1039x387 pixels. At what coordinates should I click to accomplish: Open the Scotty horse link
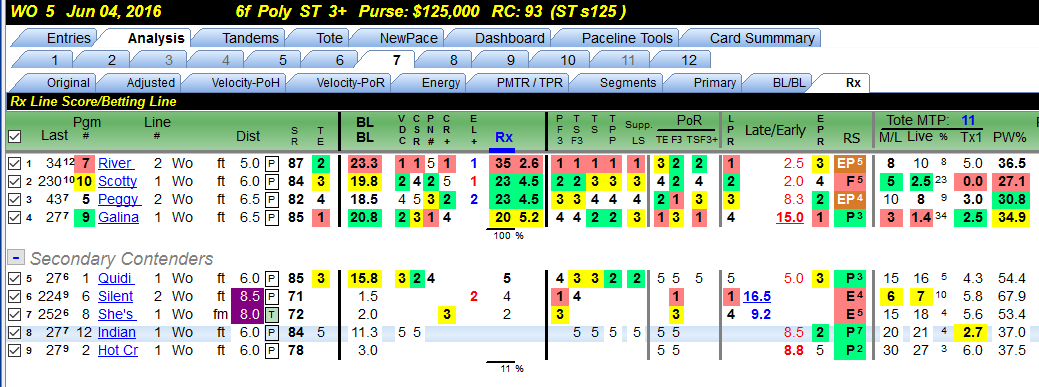click(x=117, y=182)
